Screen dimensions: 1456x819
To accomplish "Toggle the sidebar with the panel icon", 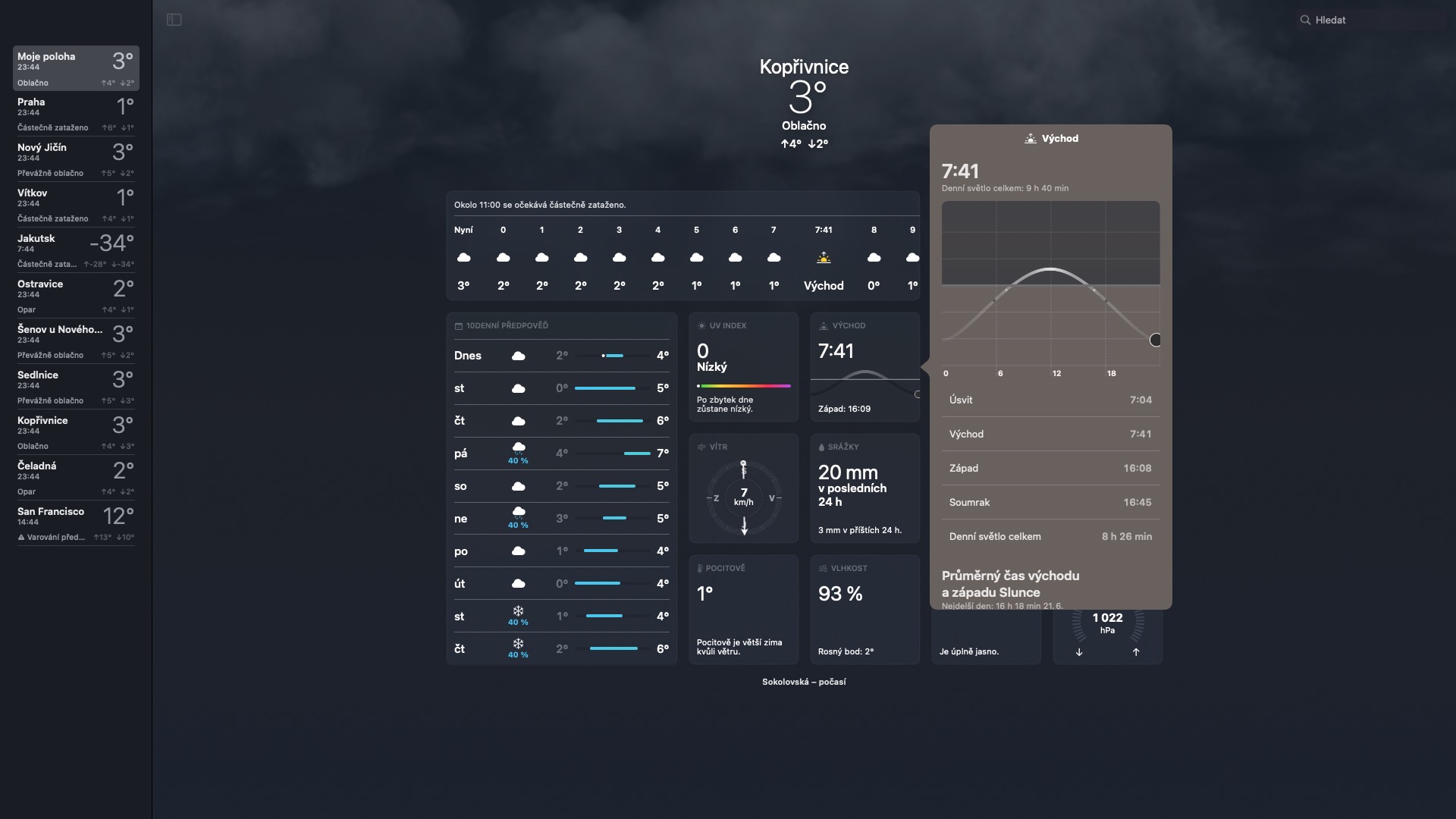I will tap(174, 20).
